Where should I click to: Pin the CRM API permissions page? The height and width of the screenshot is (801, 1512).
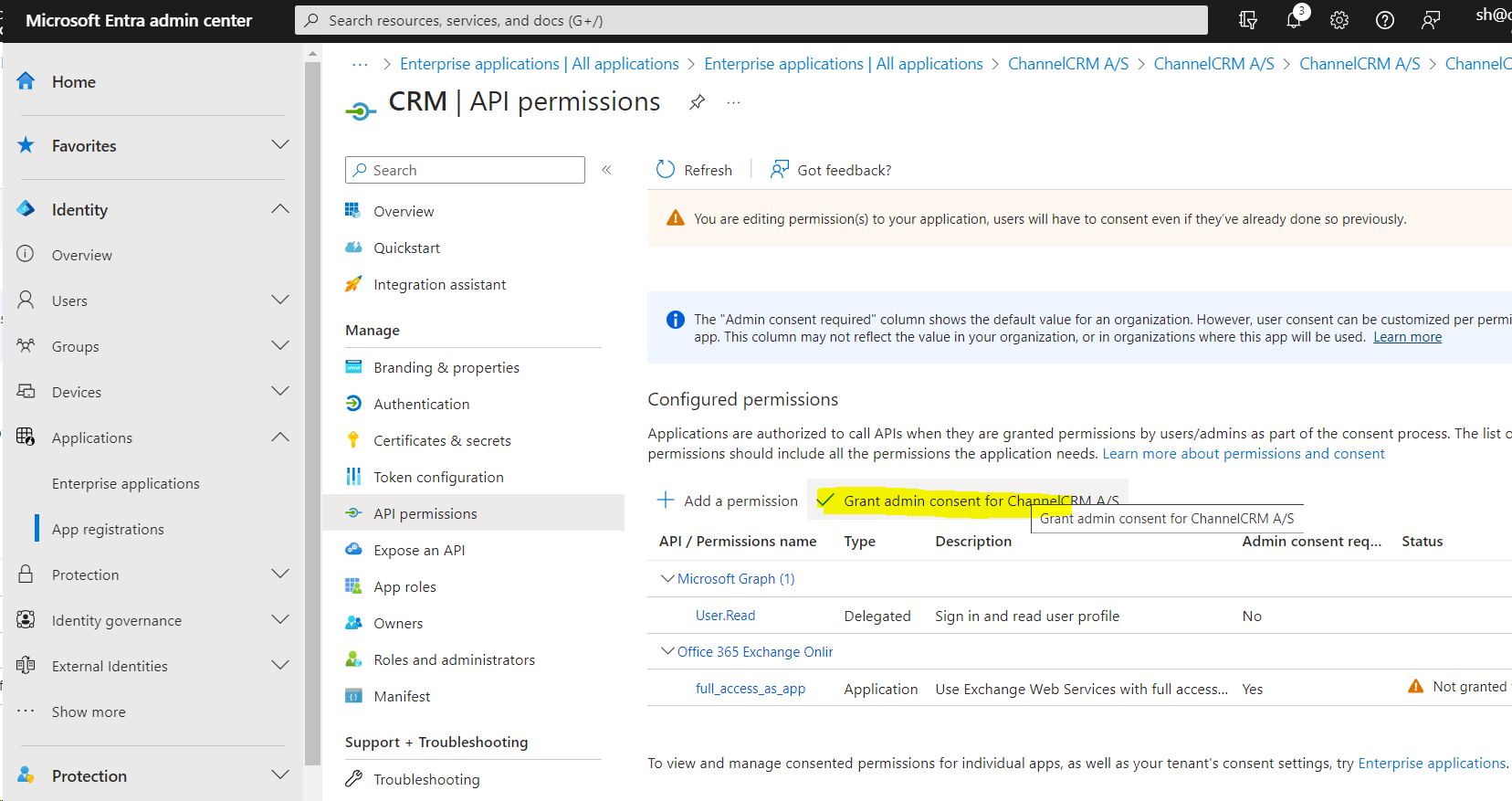point(697,102)
